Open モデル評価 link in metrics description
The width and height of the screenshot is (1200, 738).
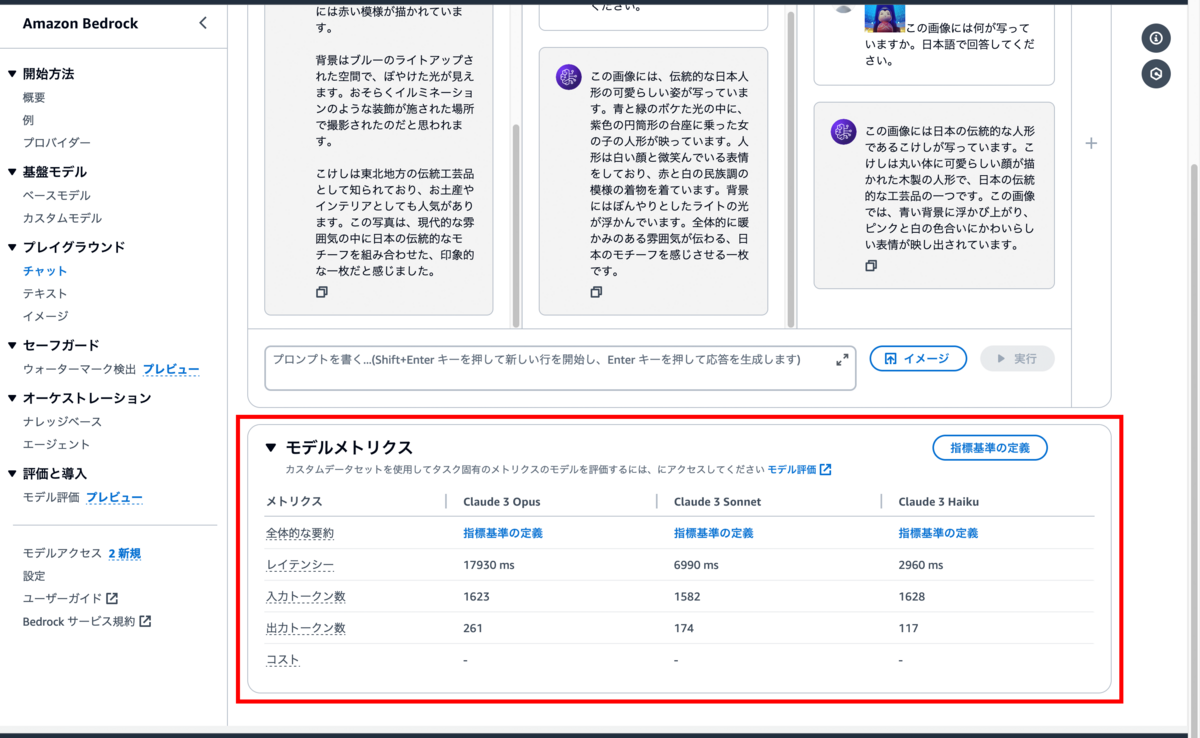[x=792, y=469]
